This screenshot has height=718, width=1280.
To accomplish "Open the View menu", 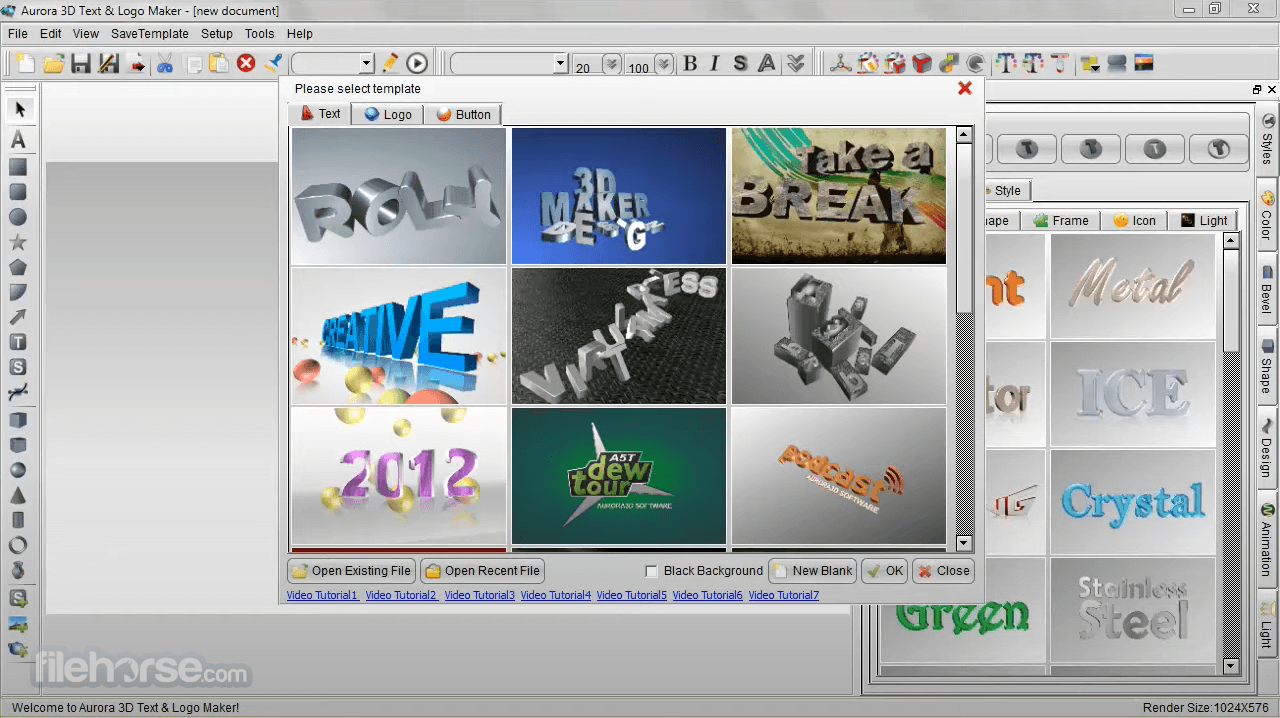I will tap(86, 33).
